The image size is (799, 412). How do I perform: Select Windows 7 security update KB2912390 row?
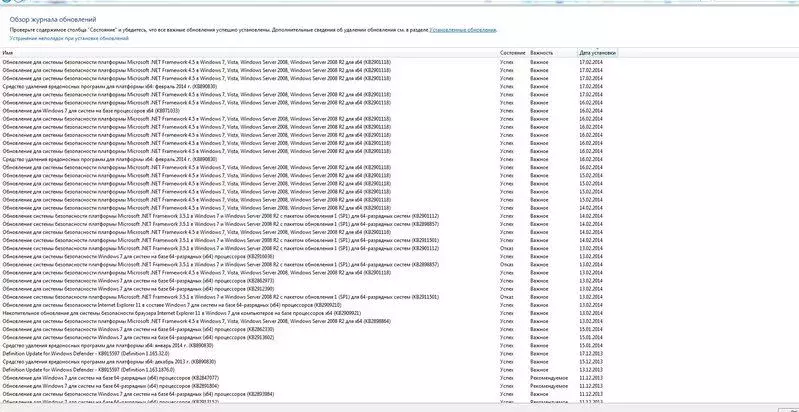coord(309,289)
